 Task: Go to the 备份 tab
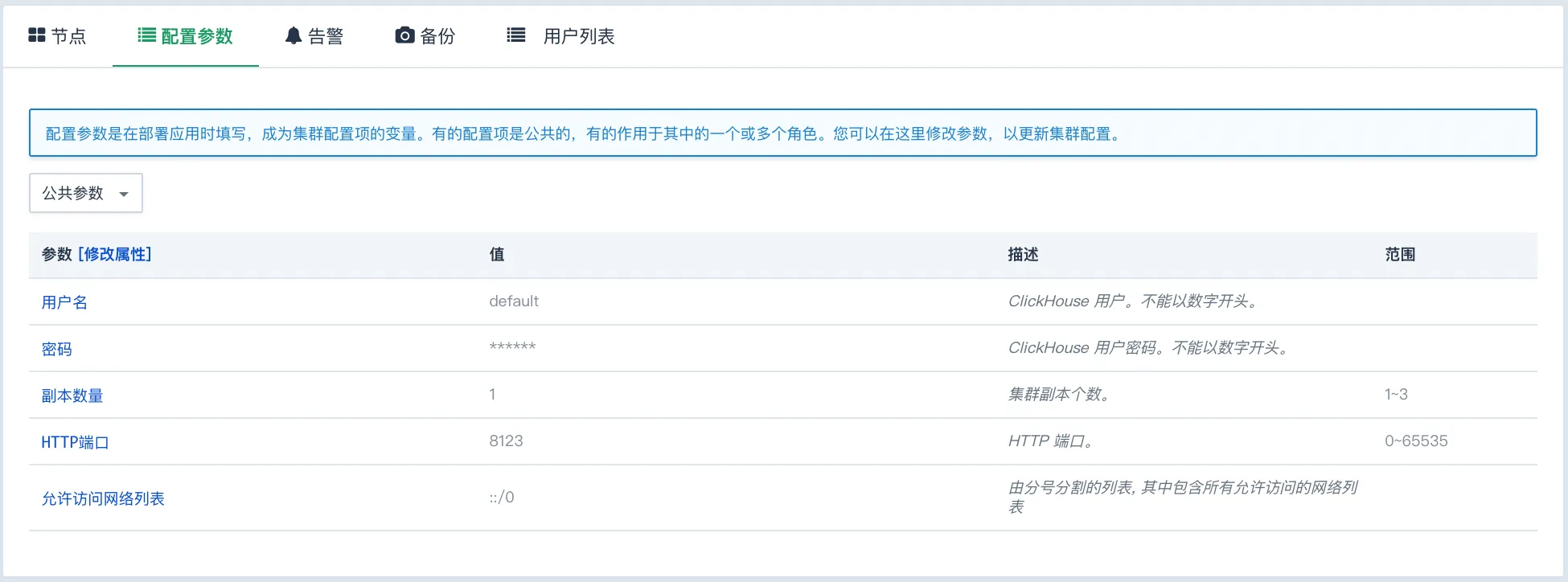click(x=437, y=36)
